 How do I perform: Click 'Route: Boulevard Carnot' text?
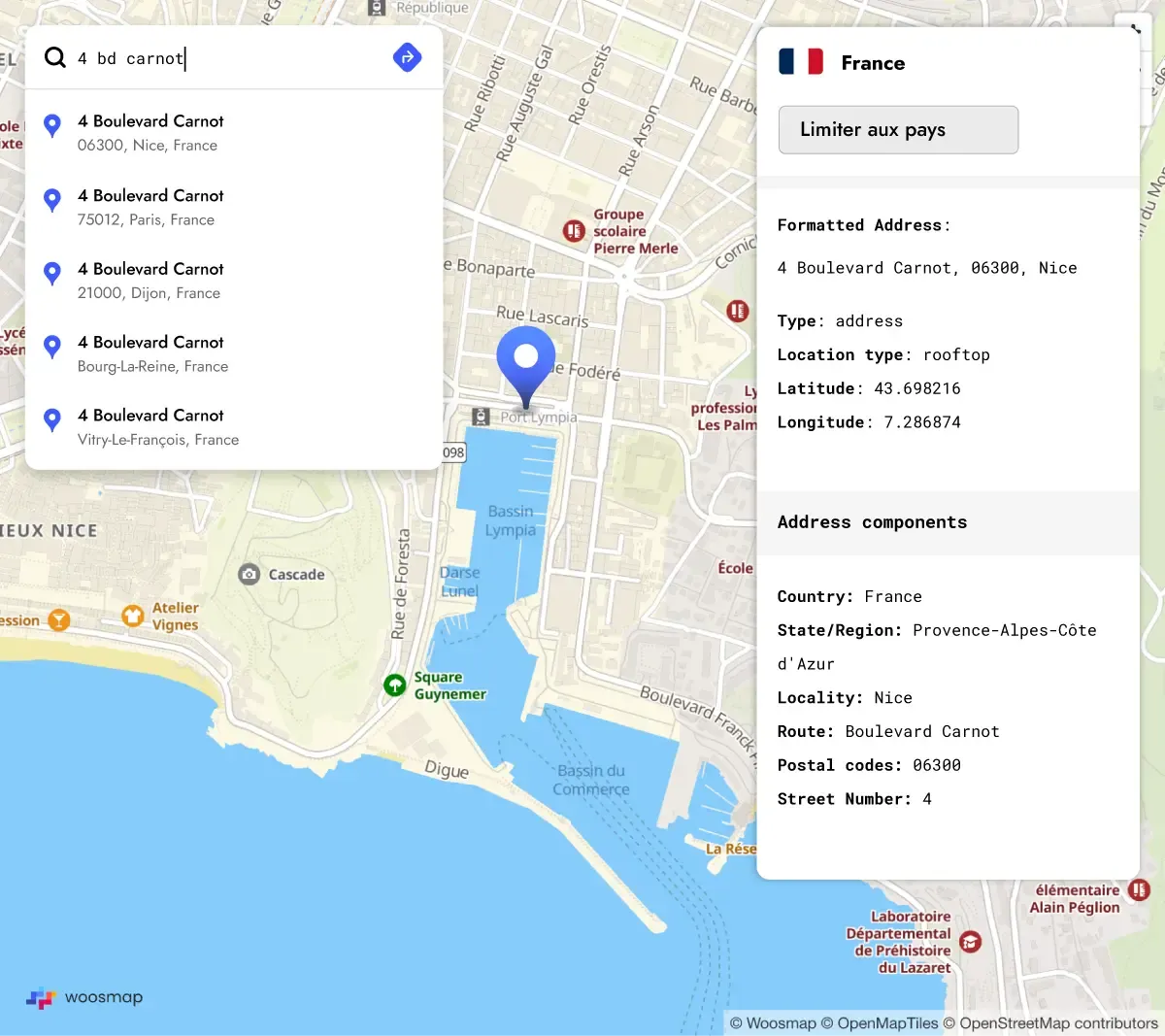click(888, 732)
